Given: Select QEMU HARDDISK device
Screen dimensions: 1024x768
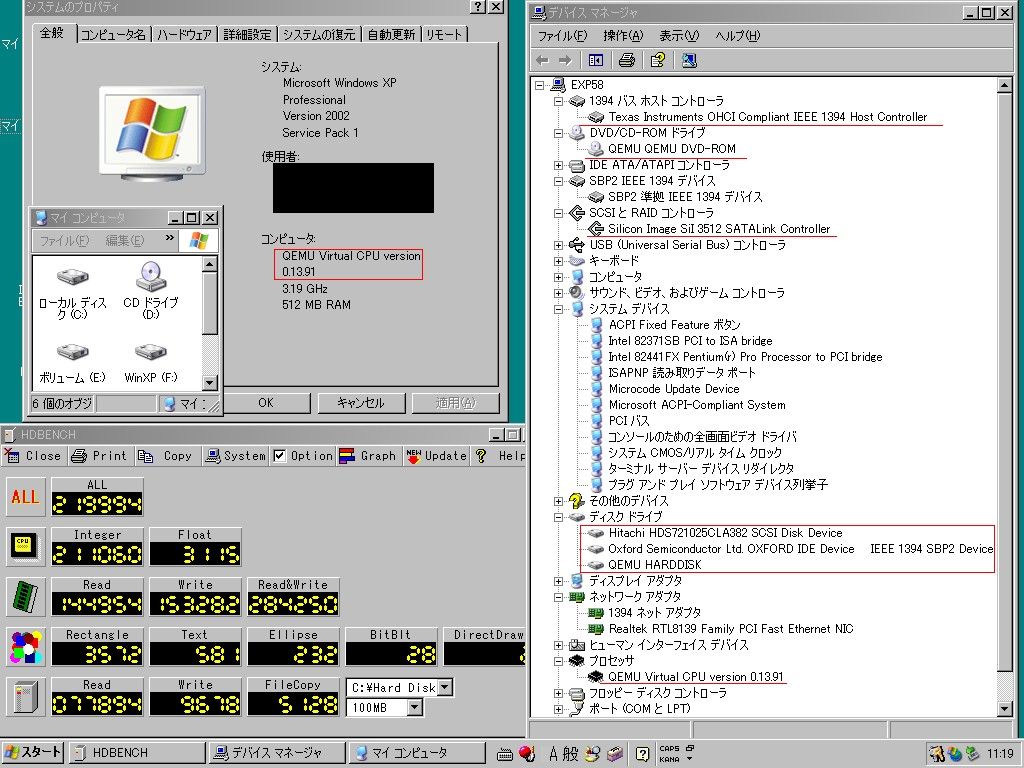Looking at the screenshot, I should pos(654,565).
